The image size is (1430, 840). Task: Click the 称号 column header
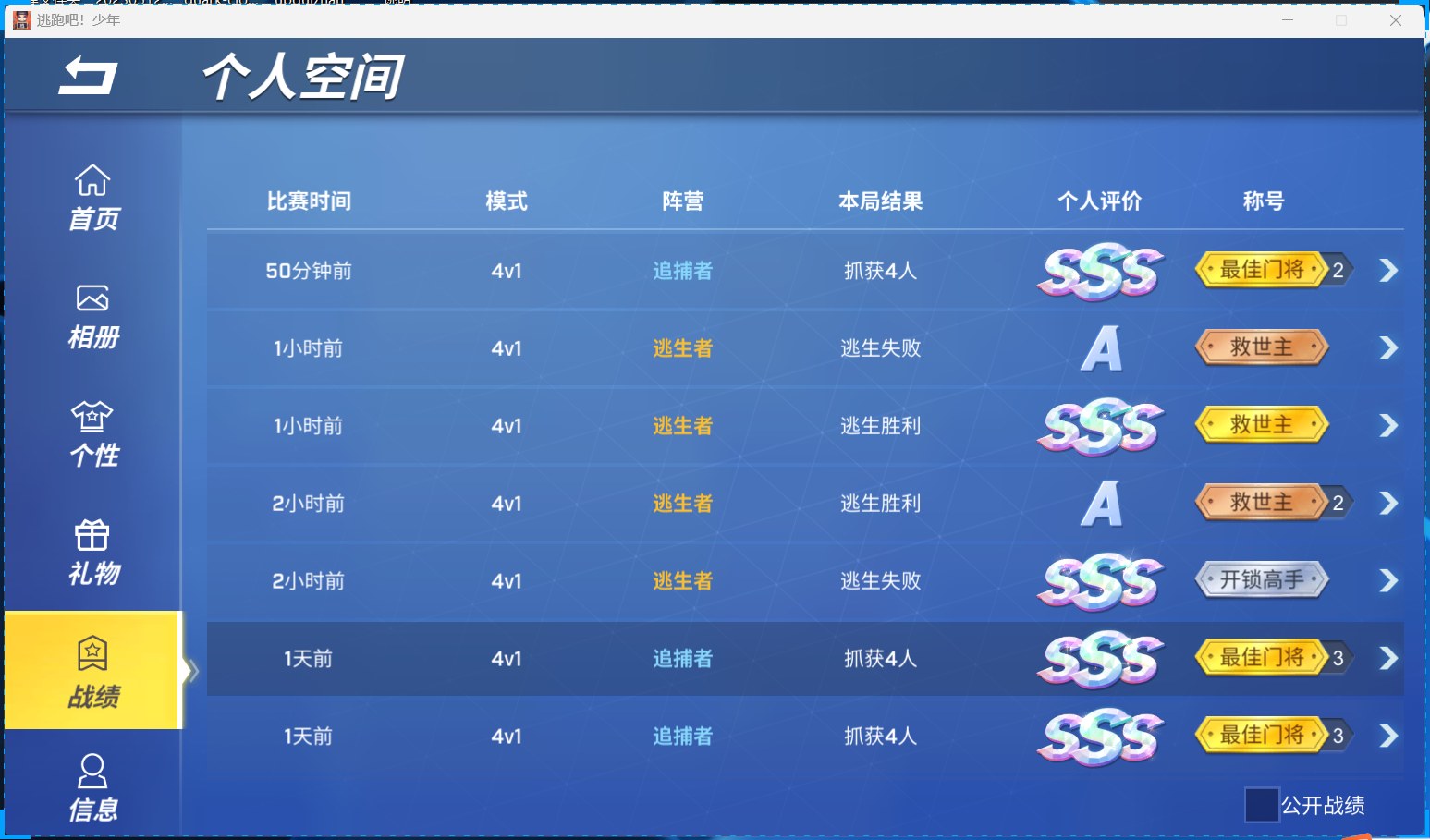[x=1264, y=201]
